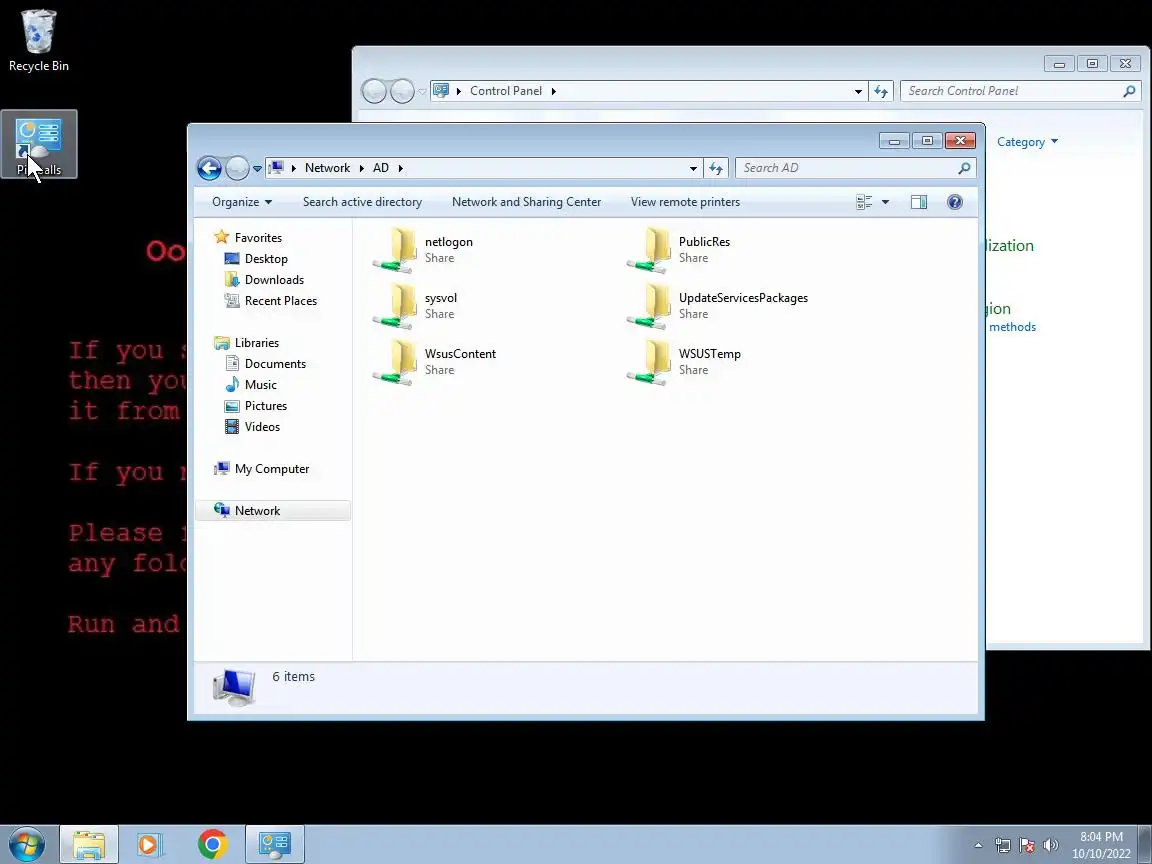Screen dimensions: 1152x864
Task: Click Search active directory
Action: click(362, 202)
